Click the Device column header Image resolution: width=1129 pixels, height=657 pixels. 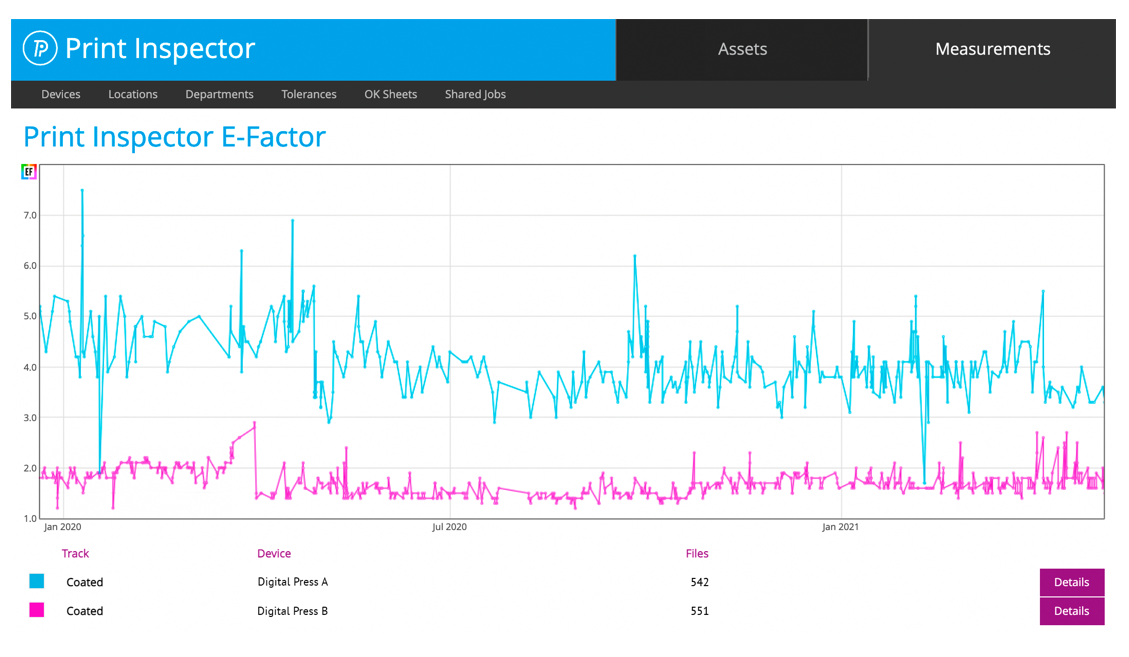point(274,553)
